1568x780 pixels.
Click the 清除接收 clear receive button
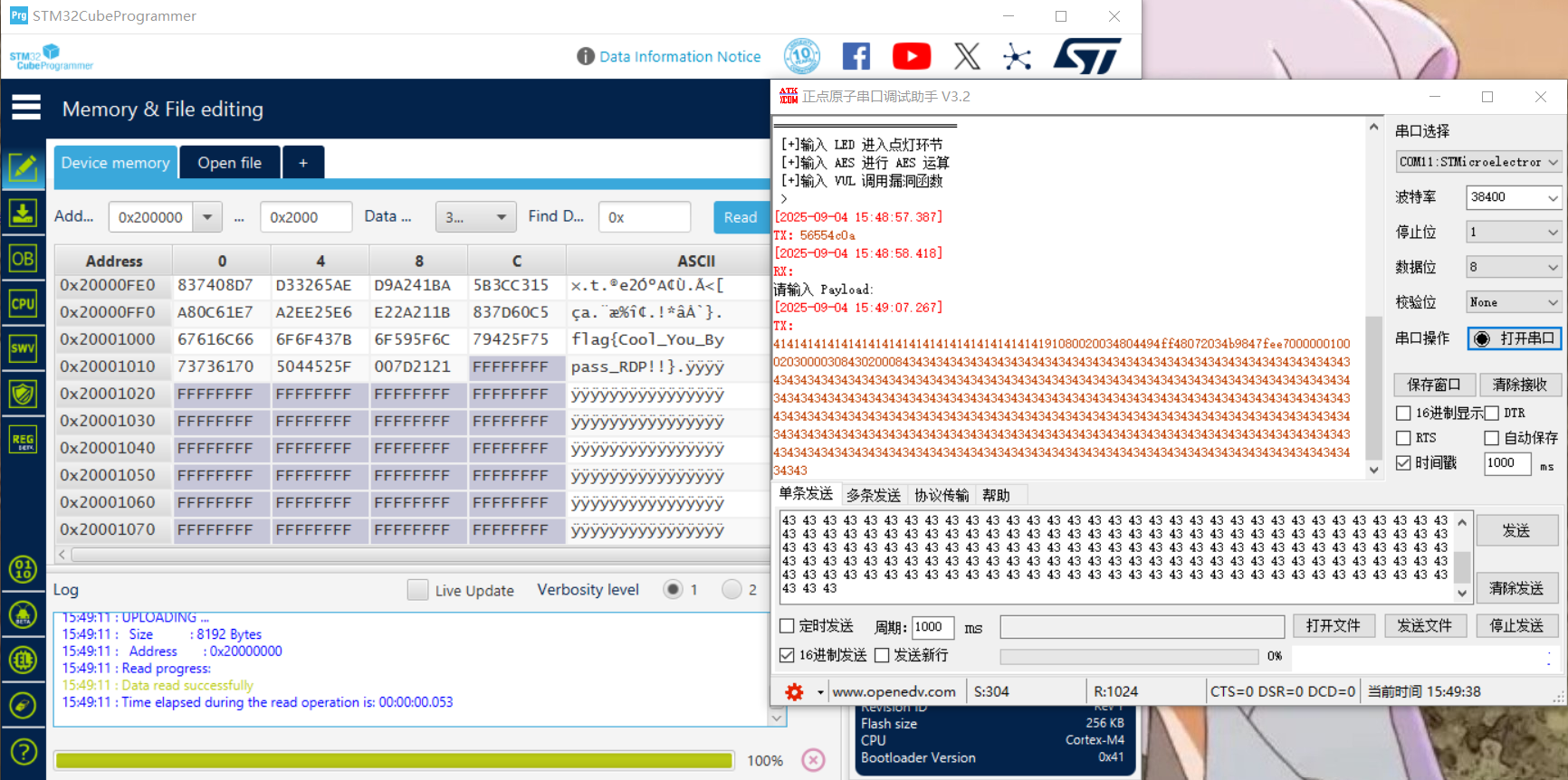1519,385
